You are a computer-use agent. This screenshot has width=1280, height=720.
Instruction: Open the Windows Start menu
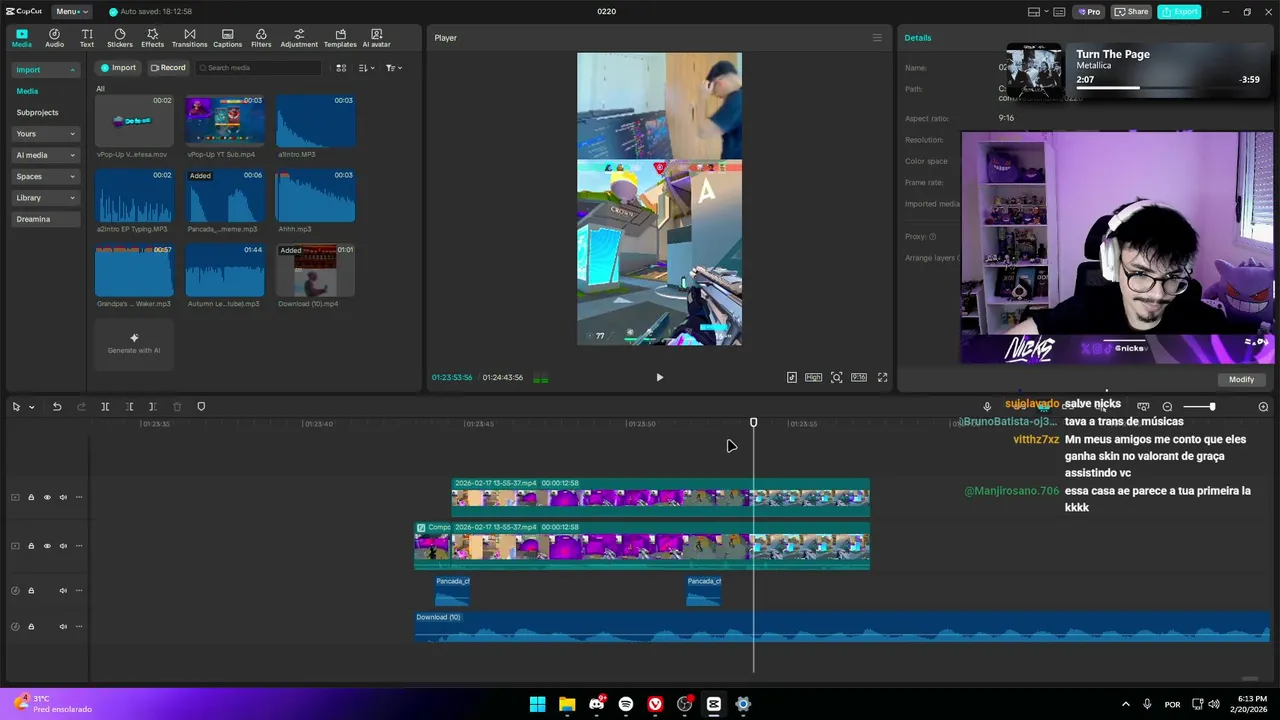pos(537,704)
